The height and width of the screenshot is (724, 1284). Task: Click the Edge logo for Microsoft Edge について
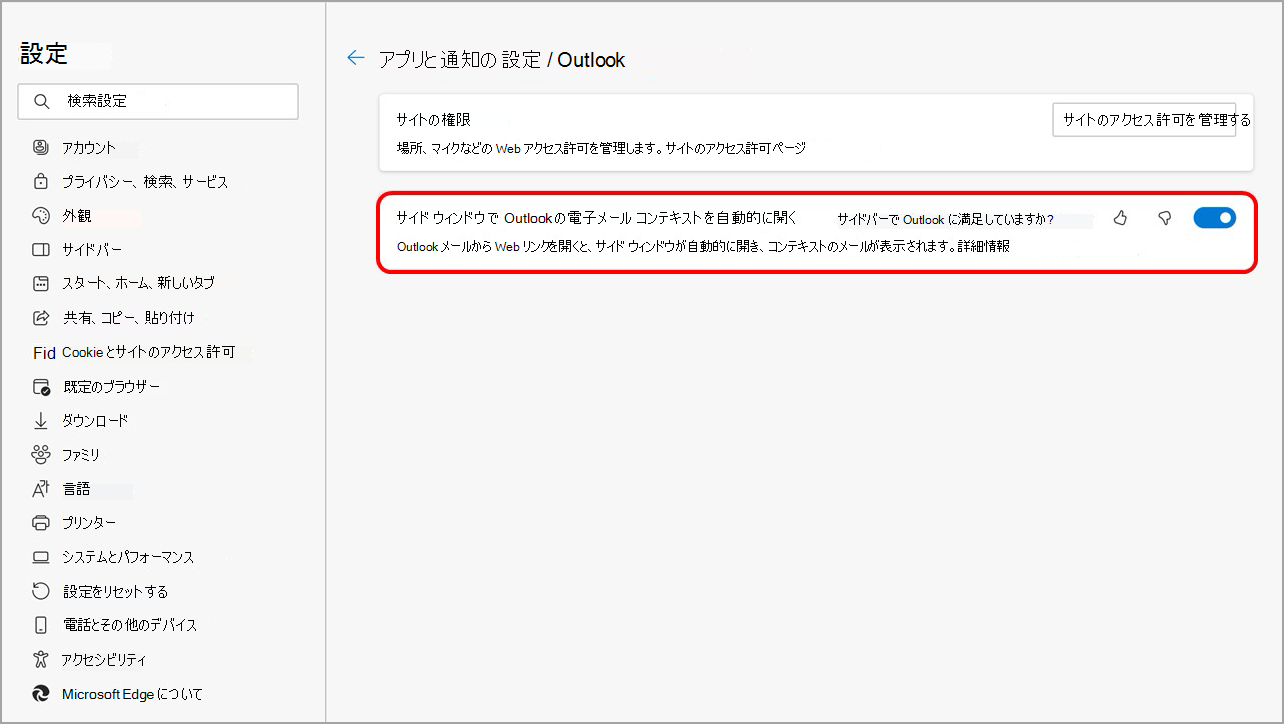41,693
